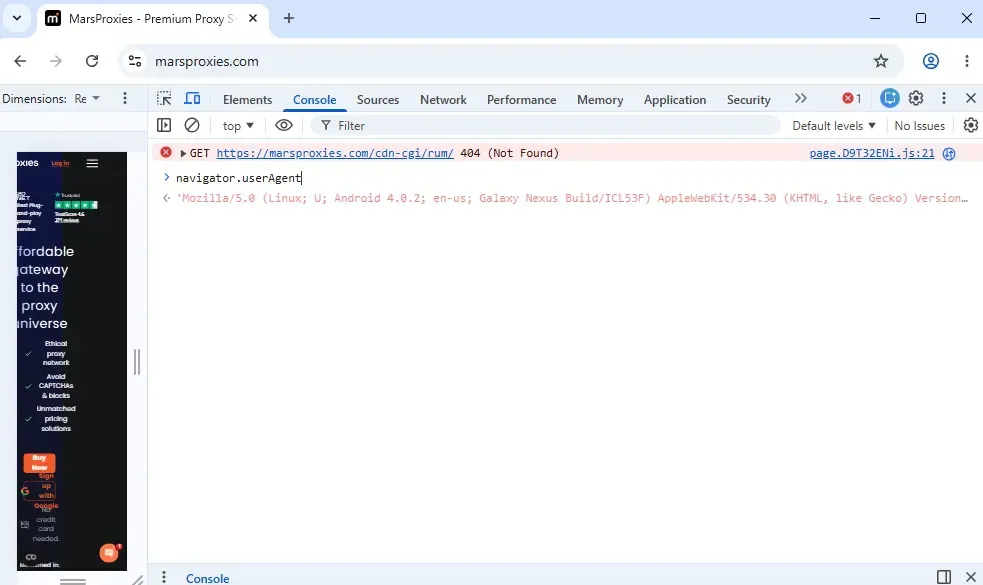Open DevTools customize three-dot menu
Viewport: 983px width, 585px height.
pyautogui.click(x=944, y=98)
